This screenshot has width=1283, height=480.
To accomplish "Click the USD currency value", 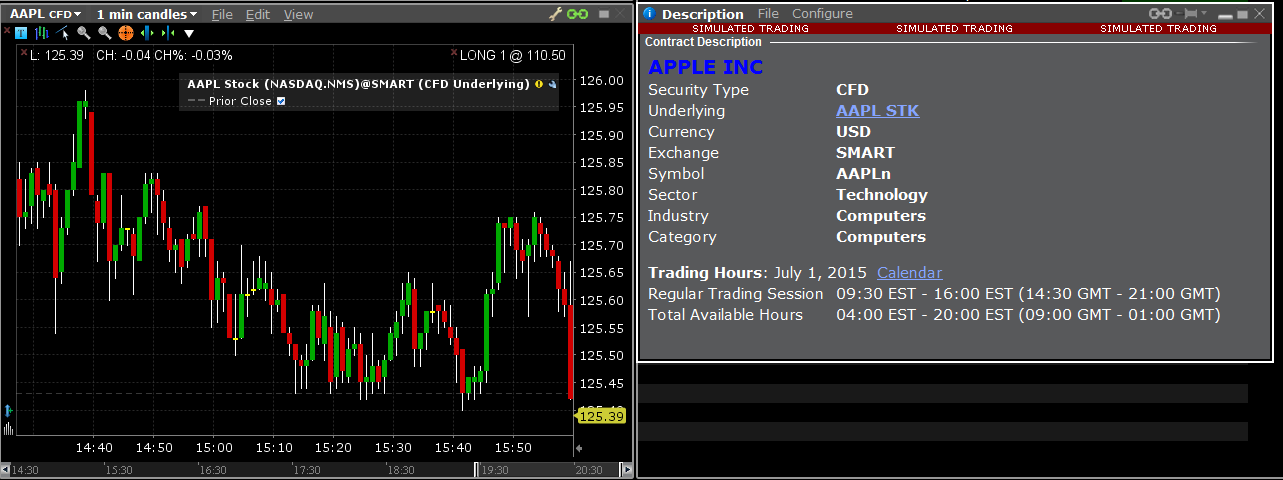I will [x=853, y=132].
